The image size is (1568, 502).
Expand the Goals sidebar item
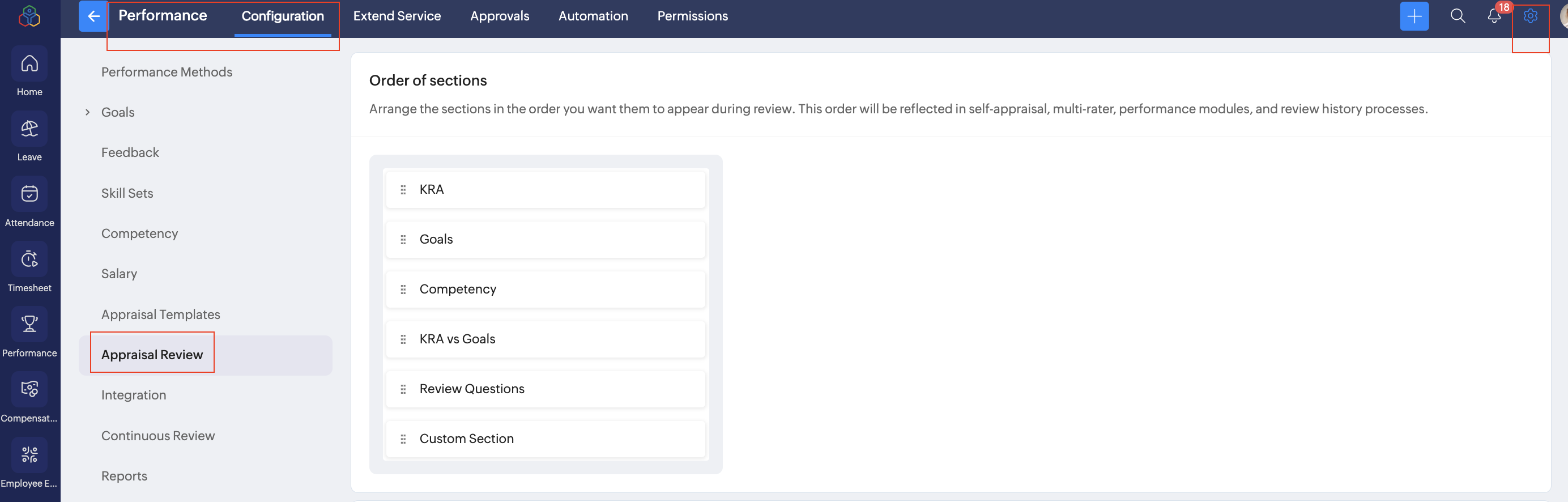(x=87, y=112)
